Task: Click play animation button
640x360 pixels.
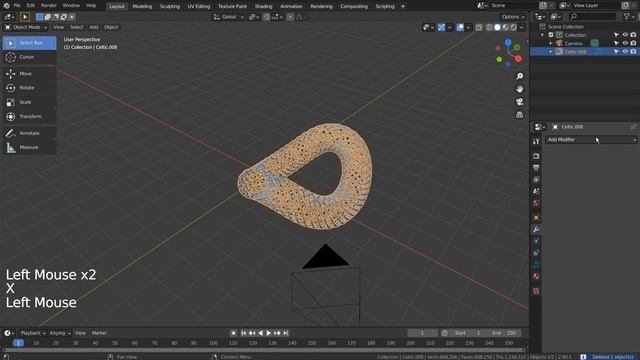Action: [269, 333]
